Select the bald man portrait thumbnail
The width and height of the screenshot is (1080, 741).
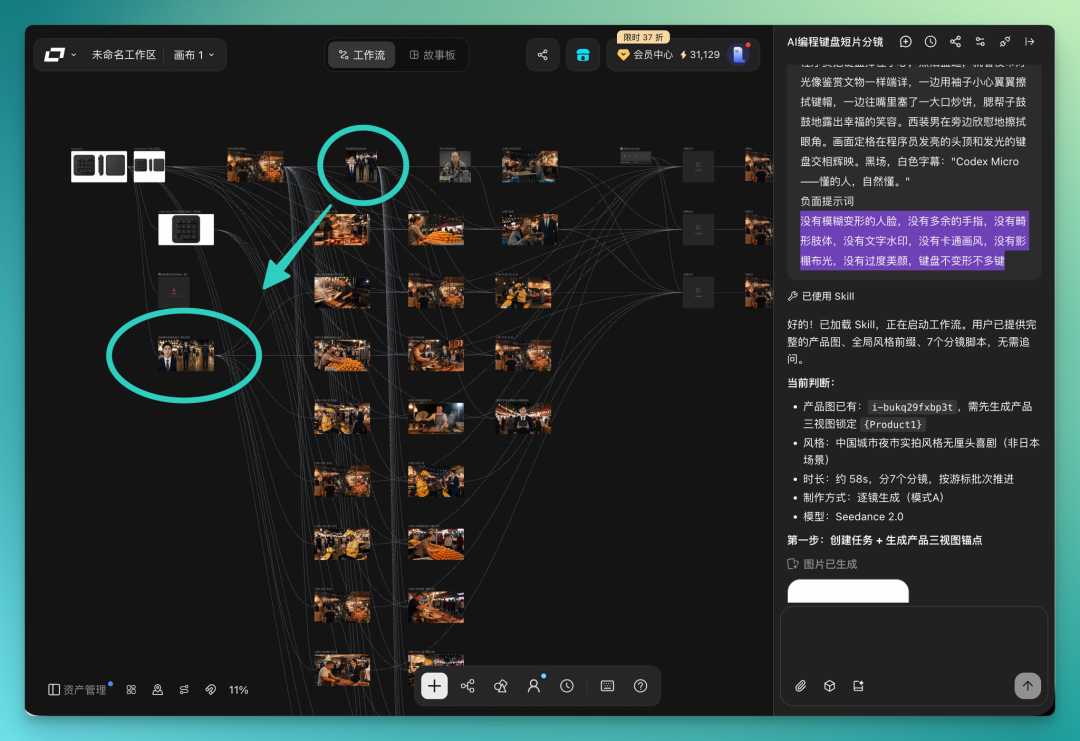click(x=455, y=167)
